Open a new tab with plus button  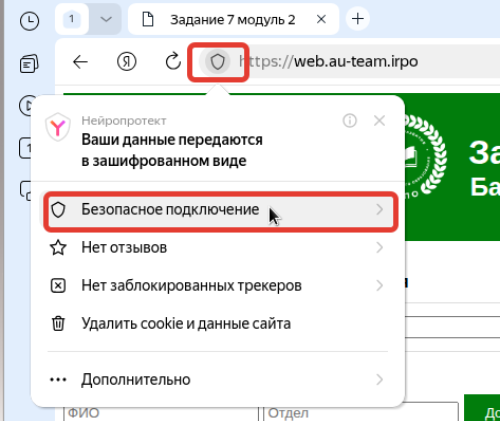[x=358, y=19]
